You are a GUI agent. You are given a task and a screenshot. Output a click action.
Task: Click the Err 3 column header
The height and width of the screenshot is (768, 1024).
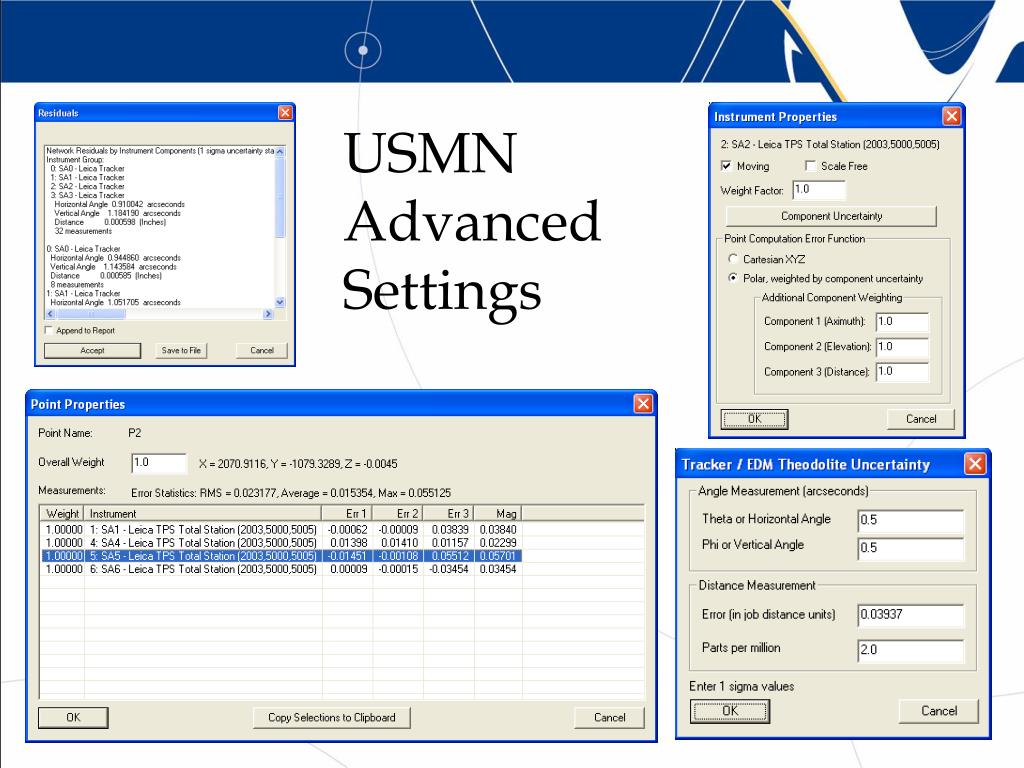coord(449,513)
